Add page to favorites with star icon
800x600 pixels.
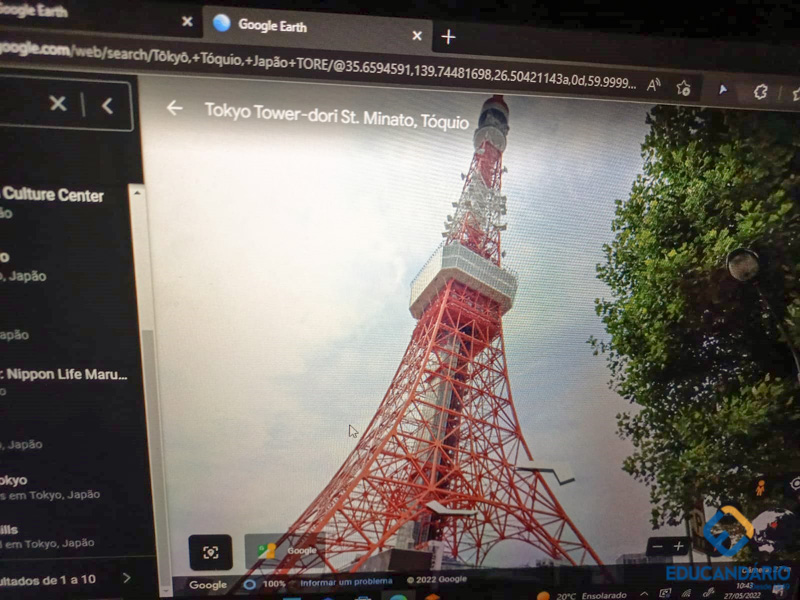tap(684, 88)
